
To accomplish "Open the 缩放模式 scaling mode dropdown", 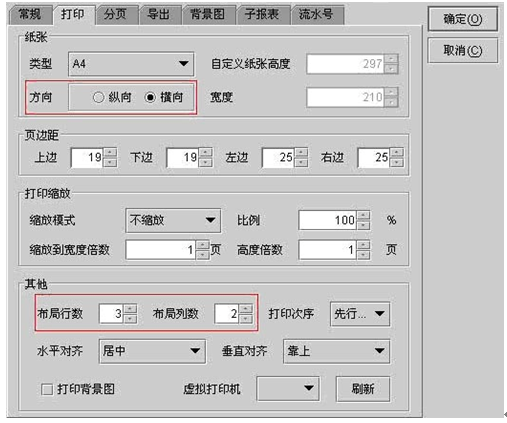I will tap(173, 220).
